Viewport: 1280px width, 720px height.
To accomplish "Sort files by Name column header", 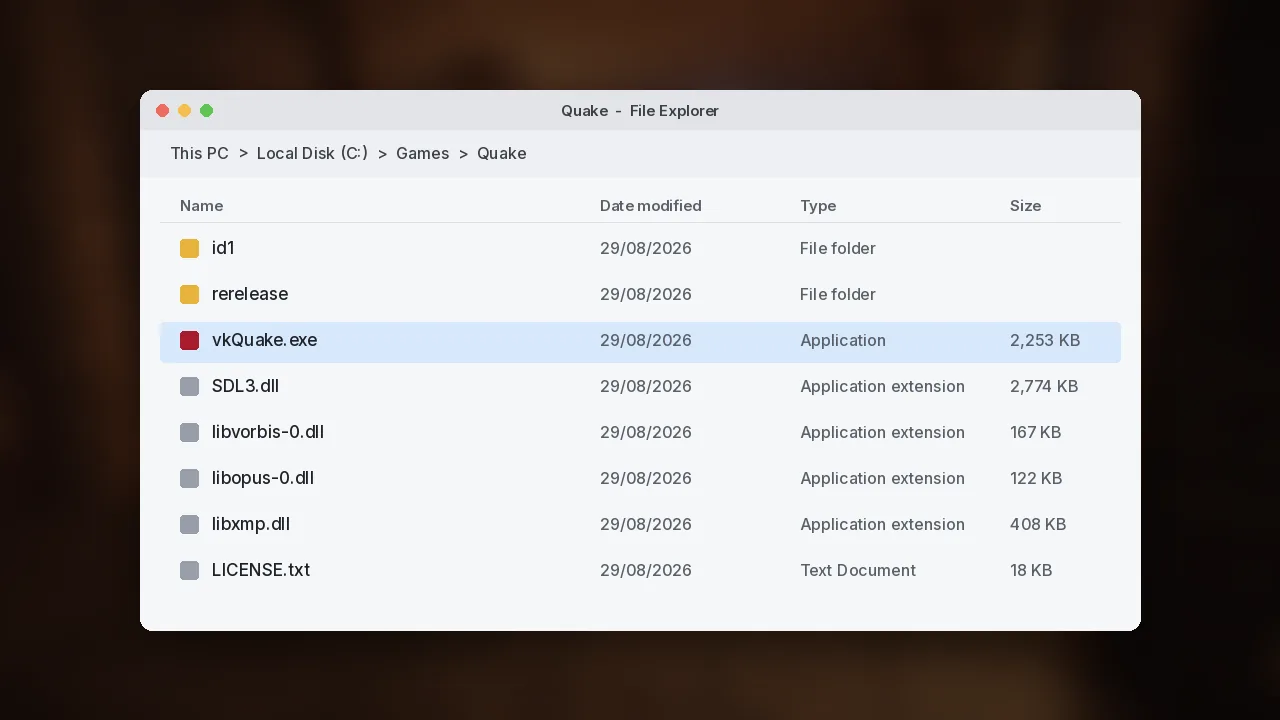I will 201,206.
